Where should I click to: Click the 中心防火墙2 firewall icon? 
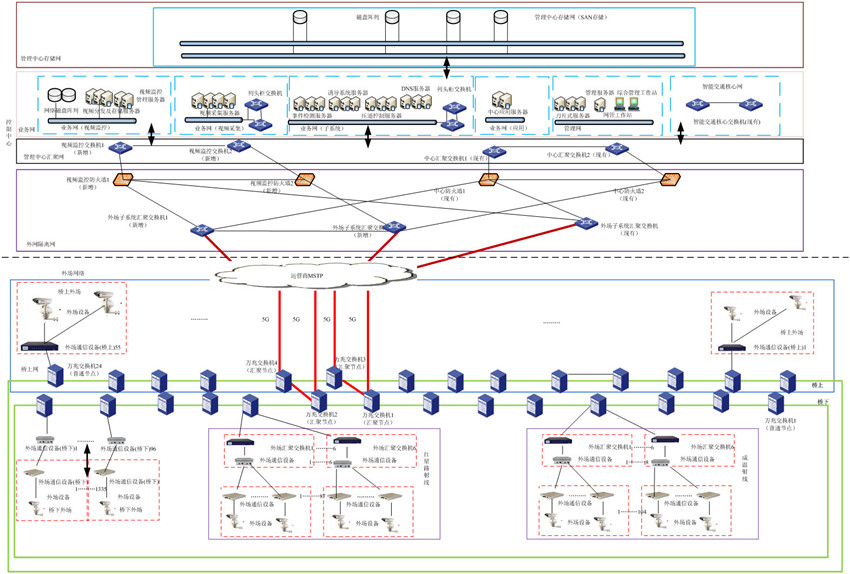671,179
